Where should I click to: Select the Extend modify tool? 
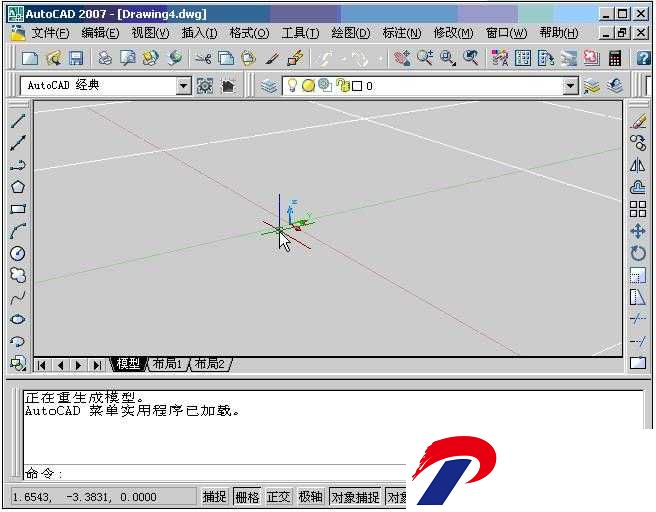click(638, 341)
